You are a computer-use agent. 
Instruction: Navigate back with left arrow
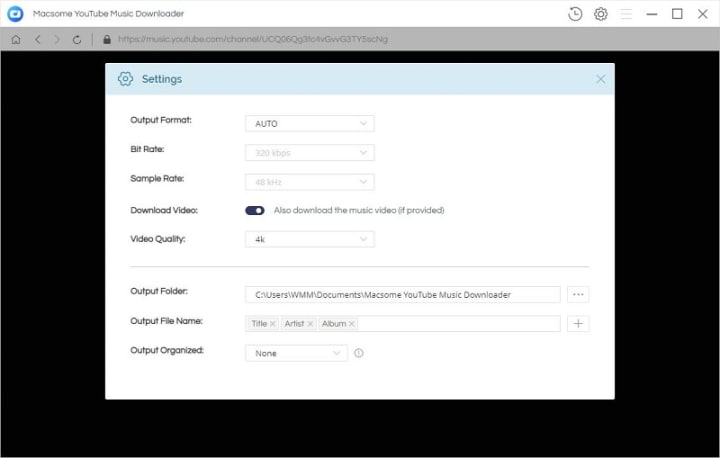[x=38, y=40]
